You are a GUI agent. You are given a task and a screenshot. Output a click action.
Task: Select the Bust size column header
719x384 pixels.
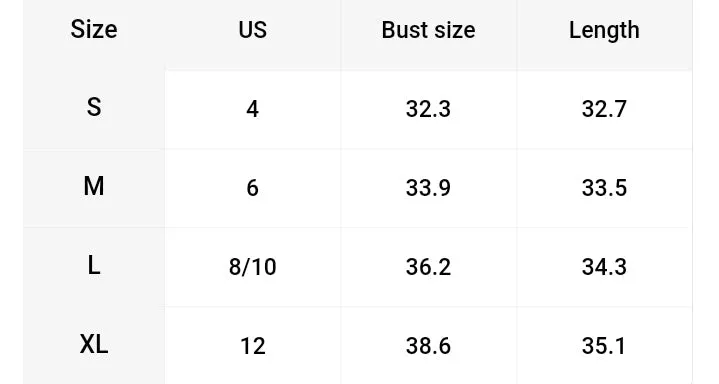click(428, 30)
